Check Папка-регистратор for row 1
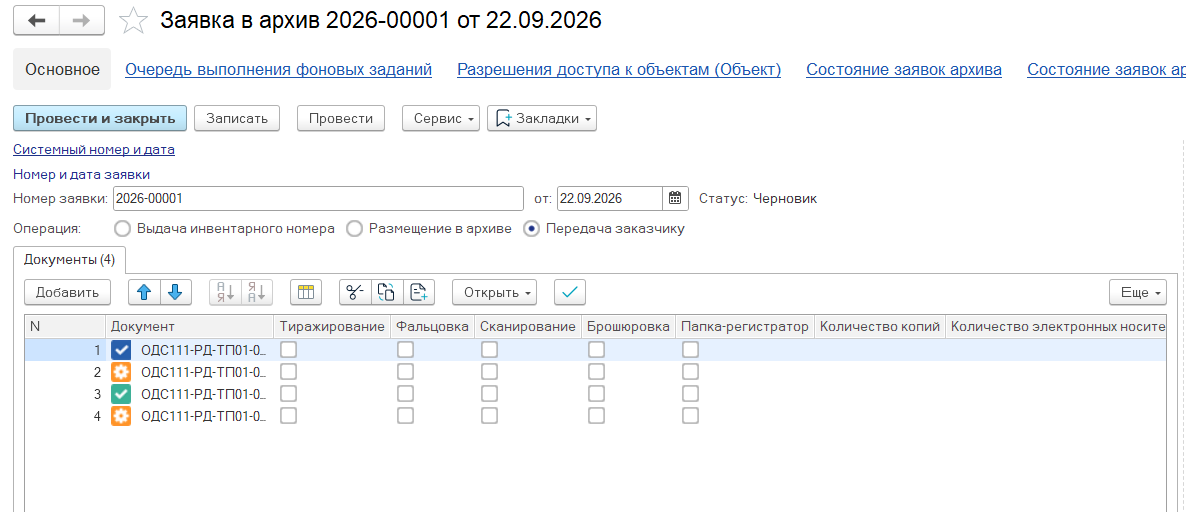 click(x=690, y=349)
